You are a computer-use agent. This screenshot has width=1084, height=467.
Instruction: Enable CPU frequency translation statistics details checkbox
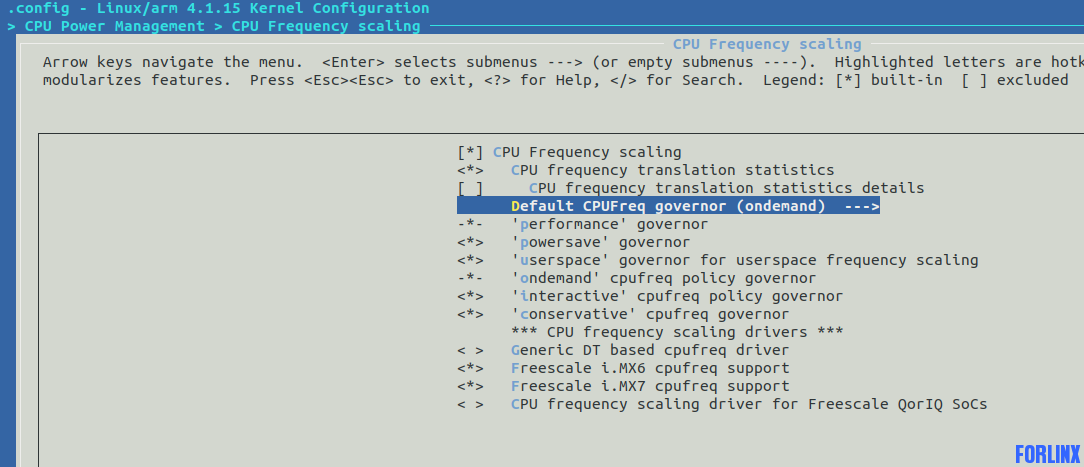470,188
